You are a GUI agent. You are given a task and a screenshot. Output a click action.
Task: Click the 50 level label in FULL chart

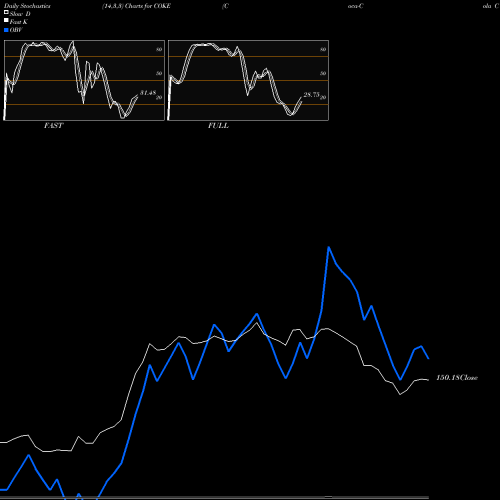pos(323,73)
